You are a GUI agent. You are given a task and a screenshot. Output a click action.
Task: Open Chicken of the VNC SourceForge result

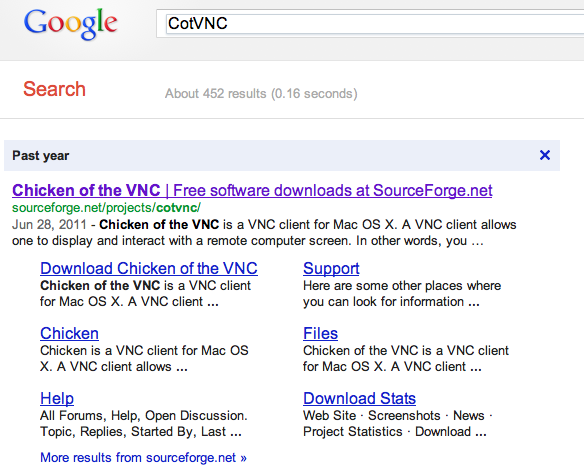[252, 190]
